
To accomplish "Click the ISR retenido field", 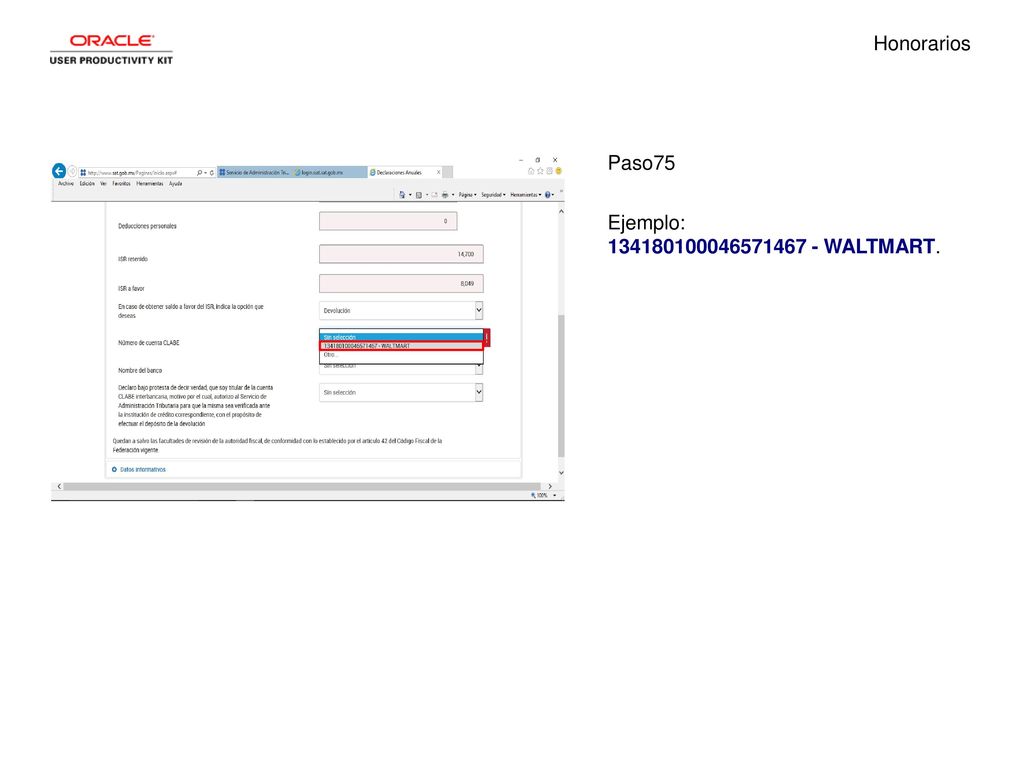I will point(401,254).
